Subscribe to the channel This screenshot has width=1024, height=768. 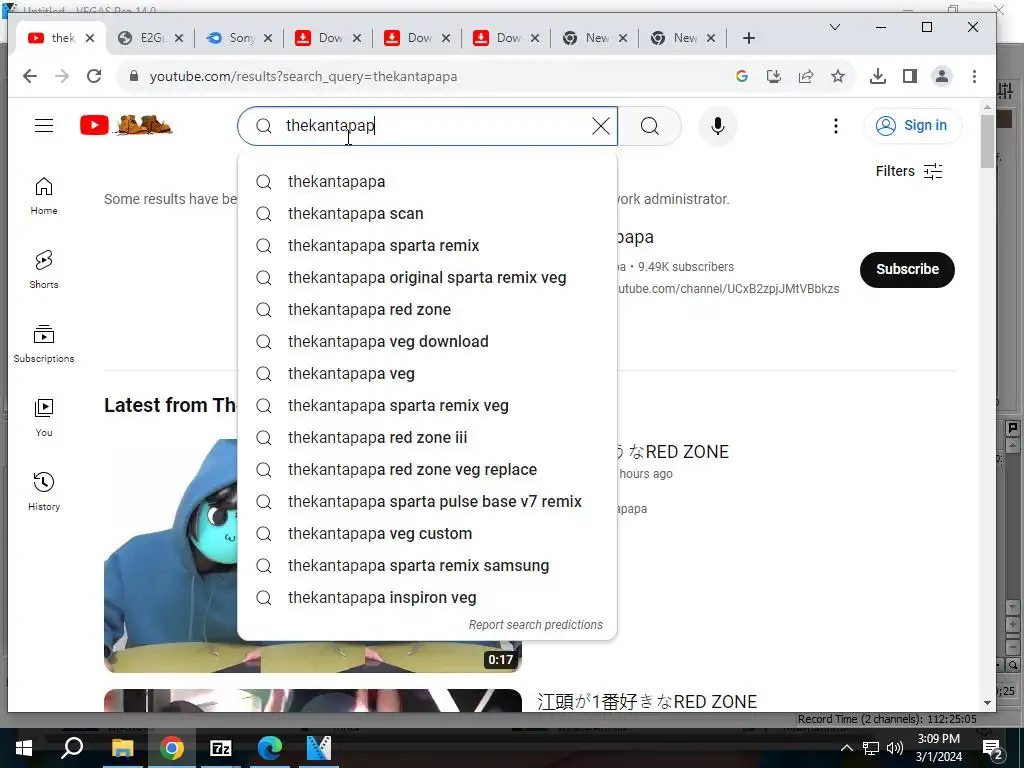[907, 269]
